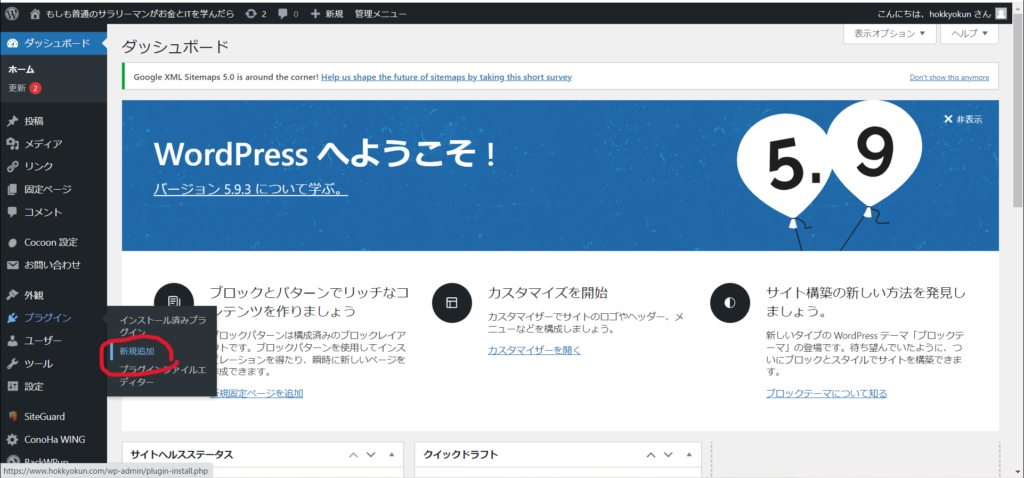Screen dimensions: 1024x478
Task: Collapse the クイックドラフト panel
Action: [x=689, y=454]
